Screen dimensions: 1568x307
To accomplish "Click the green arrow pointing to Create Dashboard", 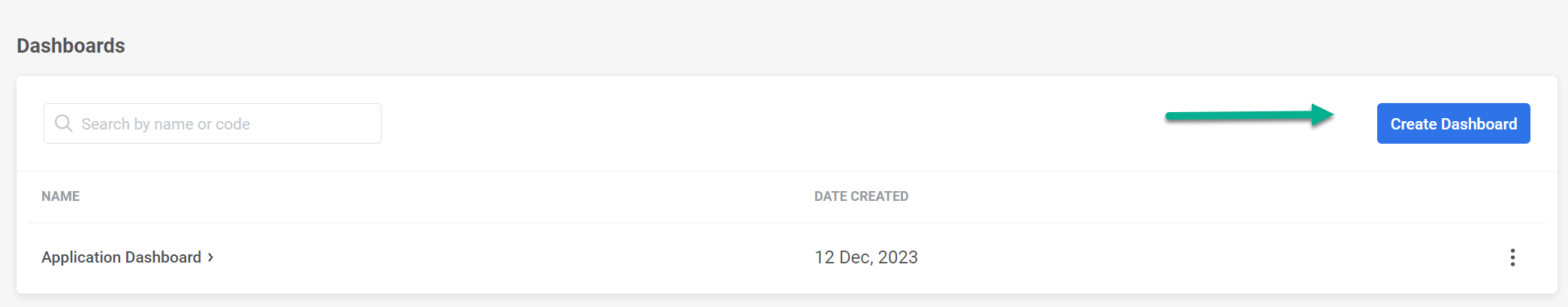I will click(x=1249, y=116).
